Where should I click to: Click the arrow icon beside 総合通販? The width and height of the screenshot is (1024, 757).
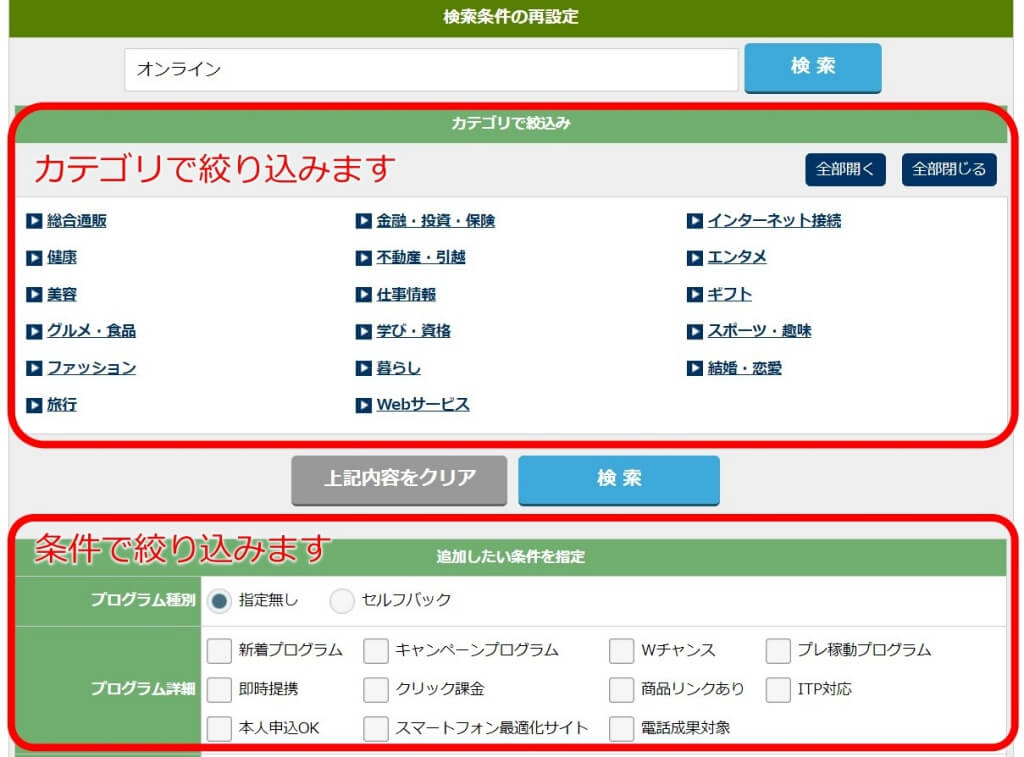pyautogui.click(x=35, y=221)
